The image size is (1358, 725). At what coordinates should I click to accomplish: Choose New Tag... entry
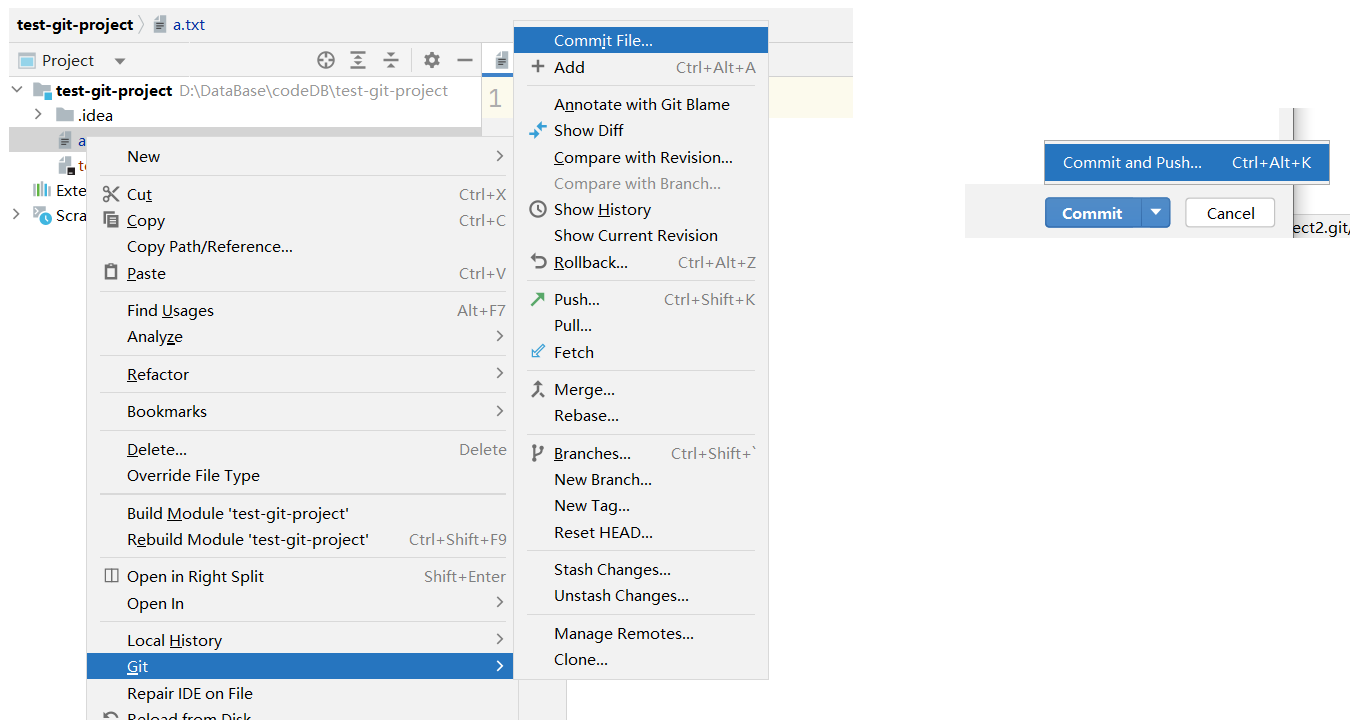[x=641, y=505]
